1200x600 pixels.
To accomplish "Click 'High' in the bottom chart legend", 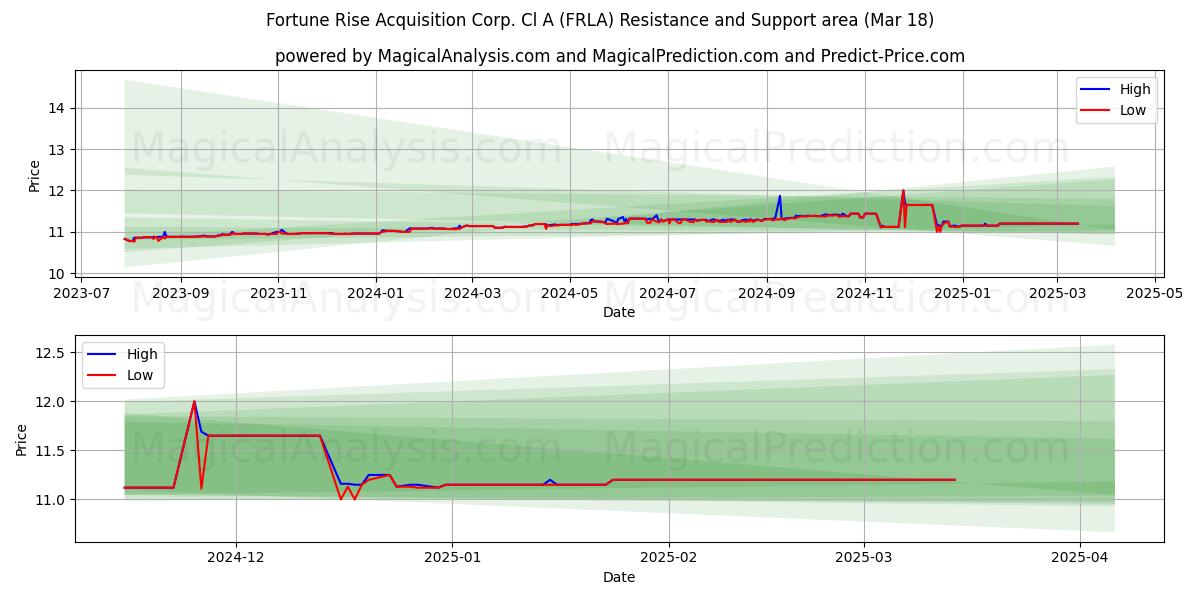I will click(x=142, y=354).
